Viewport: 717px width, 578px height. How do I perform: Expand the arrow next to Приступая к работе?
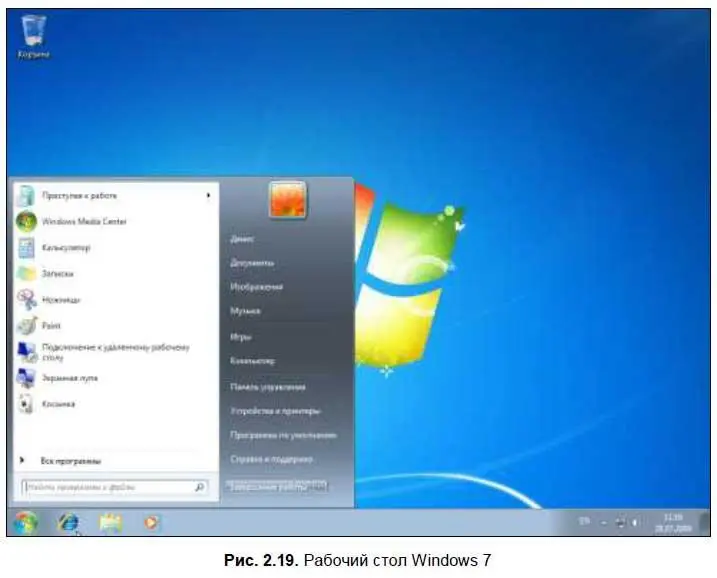[208, 196]
